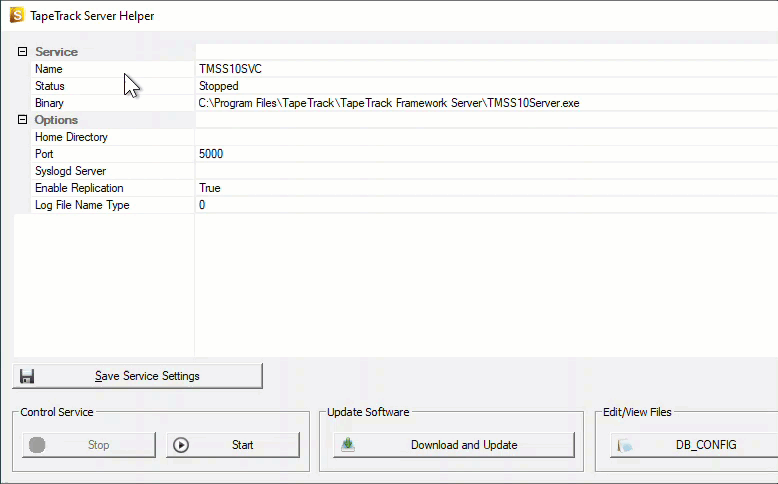Select the Enable Replication label
This screenshot has width=778, height=484.
coord(79,188)
